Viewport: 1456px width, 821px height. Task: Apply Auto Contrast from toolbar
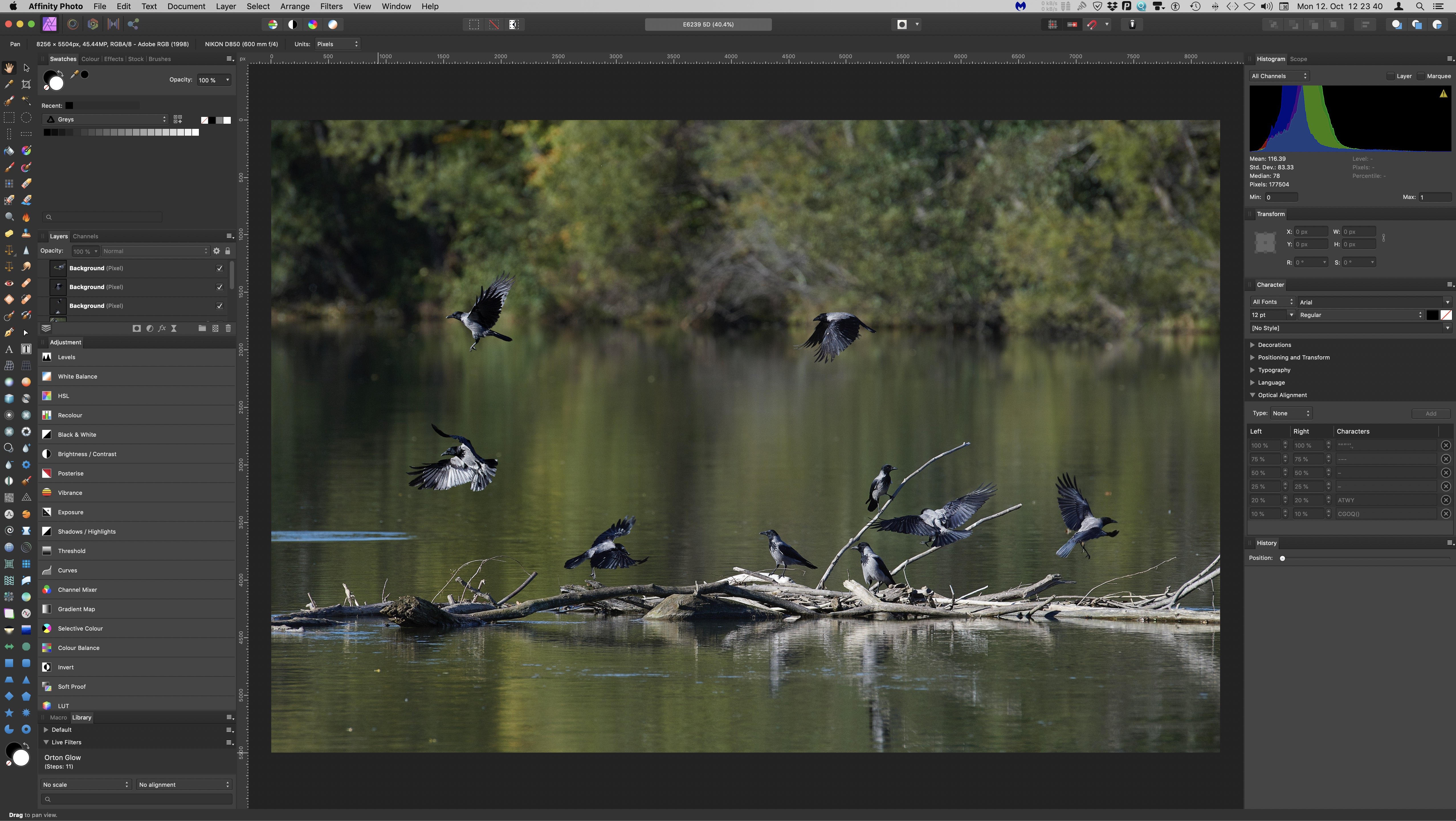[293, 24]
